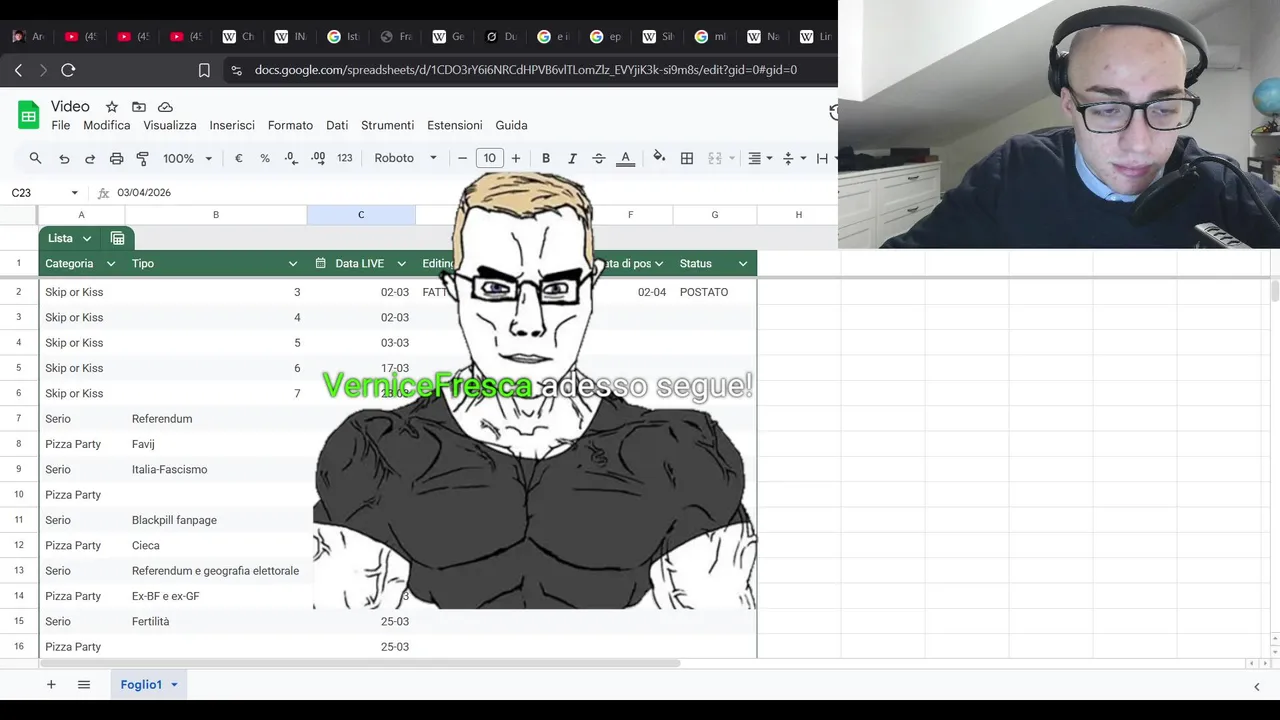Click the POSTATO status cell
This screenshot has height=720, width=1280.
click(x=714, y=292)
